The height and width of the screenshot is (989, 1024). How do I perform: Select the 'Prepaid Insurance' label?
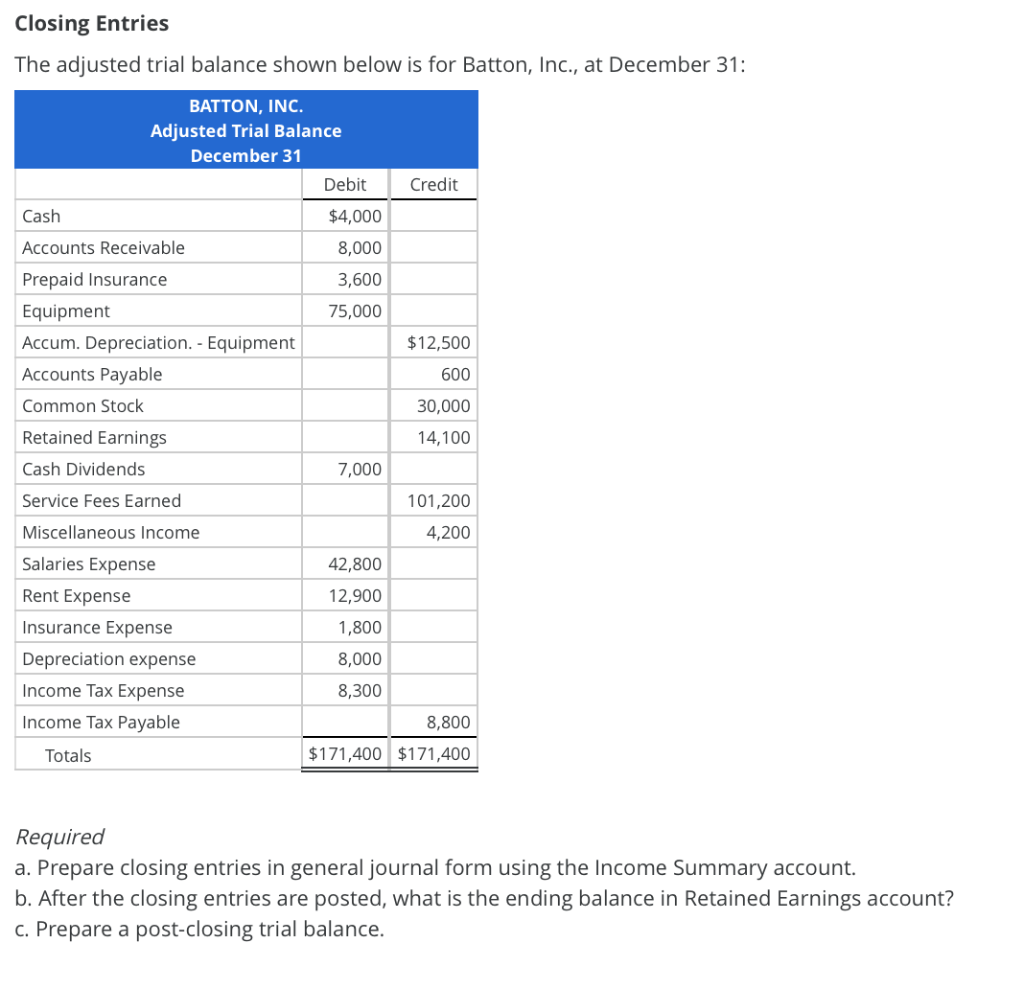tap(95, 280)
